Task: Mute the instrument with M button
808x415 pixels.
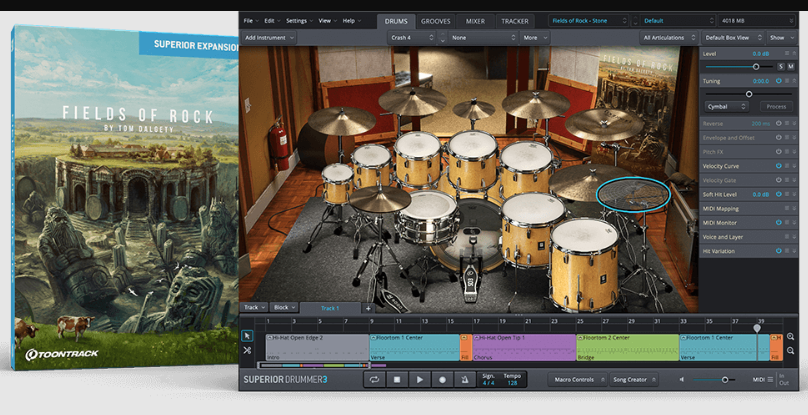Action: (x=791, y=66)
